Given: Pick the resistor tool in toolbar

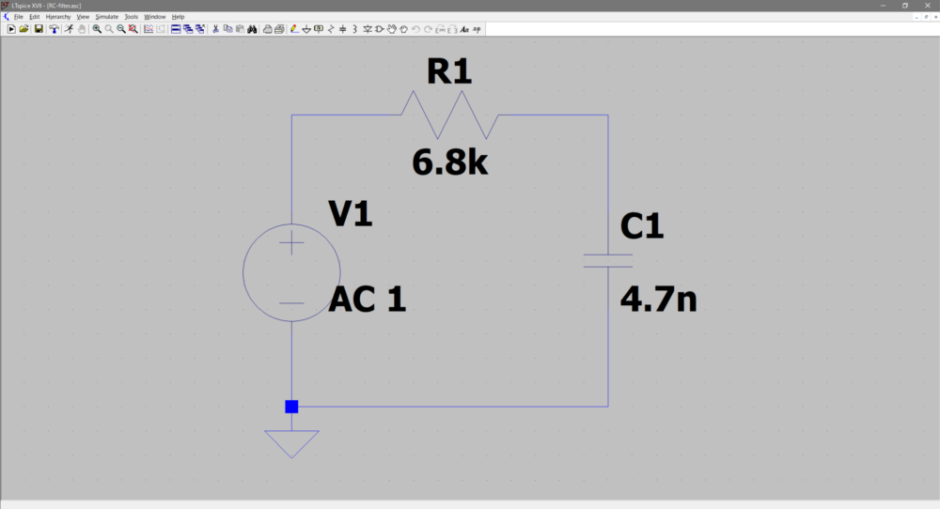Looking at the screenshot, I should [x=330, y=29].
